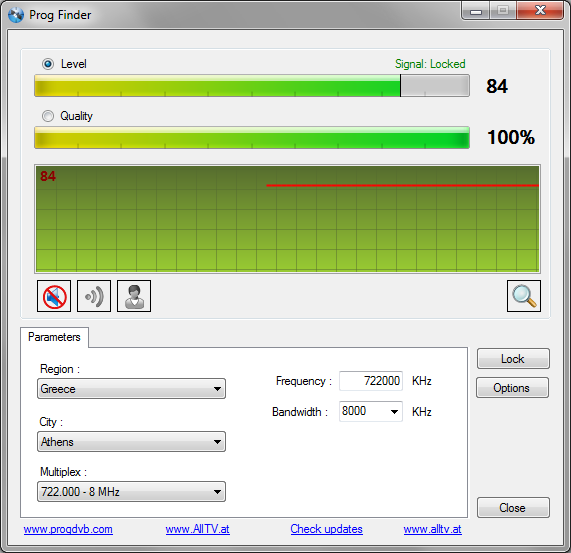Click the user profile icon button

[134, 296]
